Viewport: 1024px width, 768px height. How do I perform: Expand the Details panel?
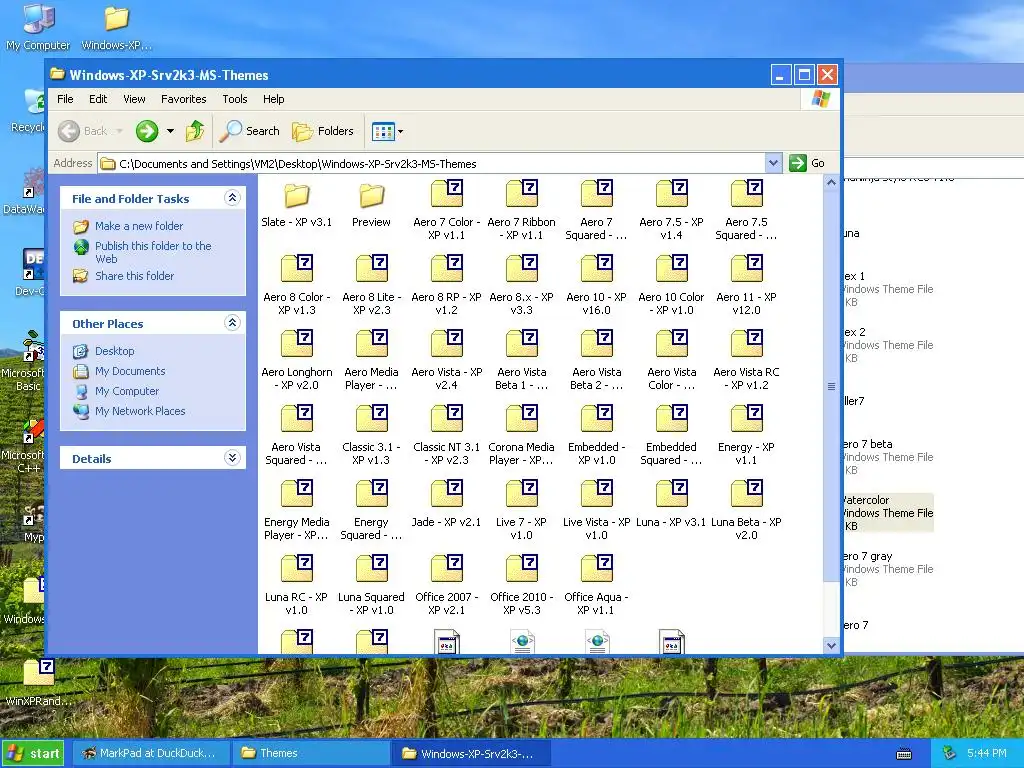tap(232, 458)
